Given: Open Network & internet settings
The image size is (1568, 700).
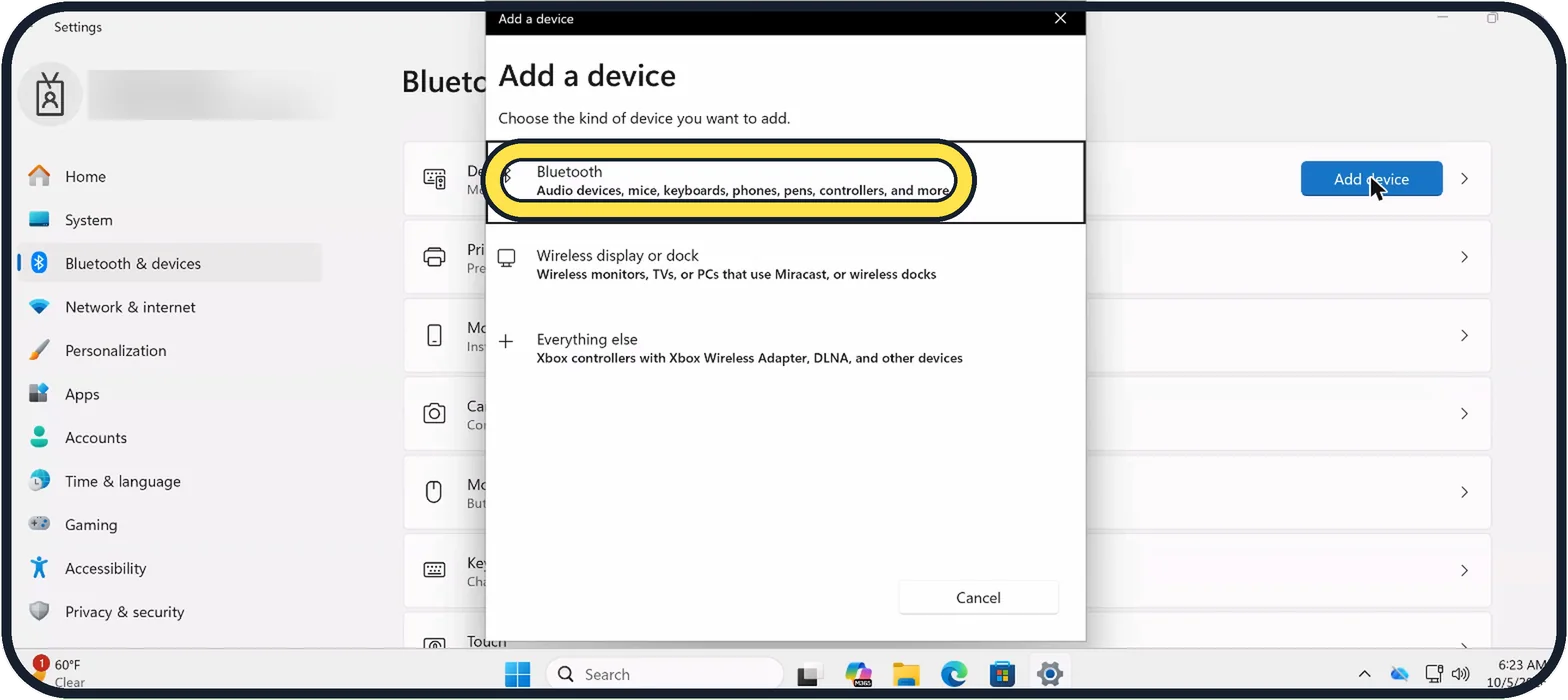Looking at the screenshot, I should point(170,307).
